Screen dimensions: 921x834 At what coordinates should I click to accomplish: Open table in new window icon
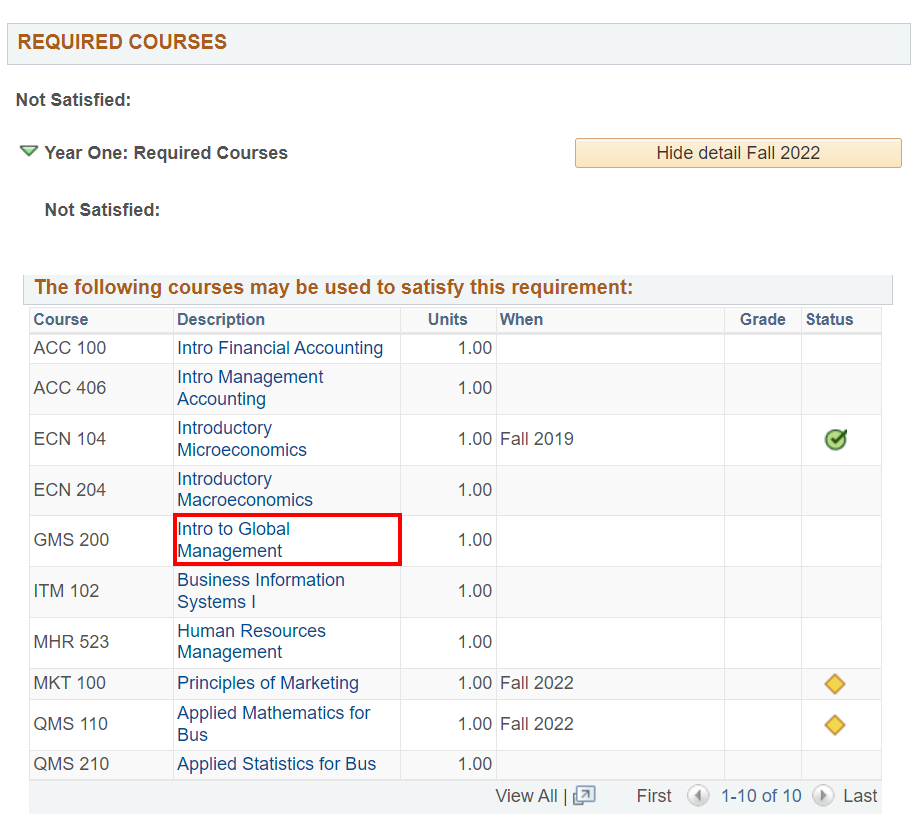pyautogui.click(x=584, y=796)
